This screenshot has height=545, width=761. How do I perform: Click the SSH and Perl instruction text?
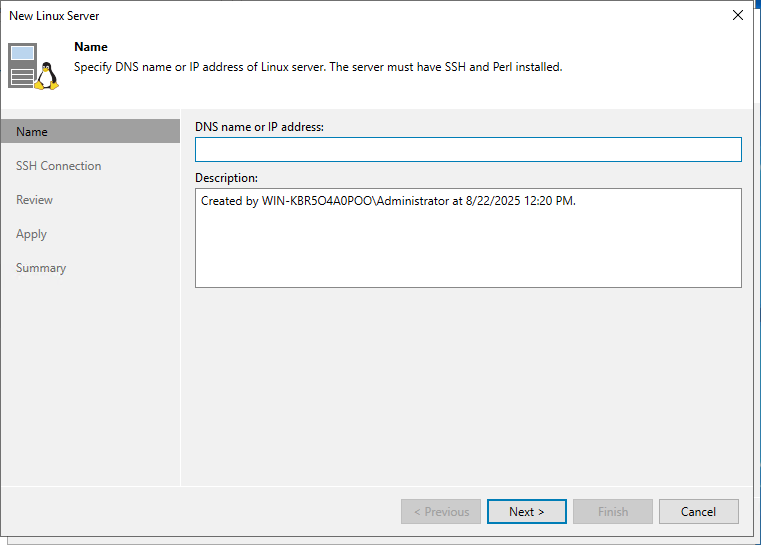coord(318,67)
